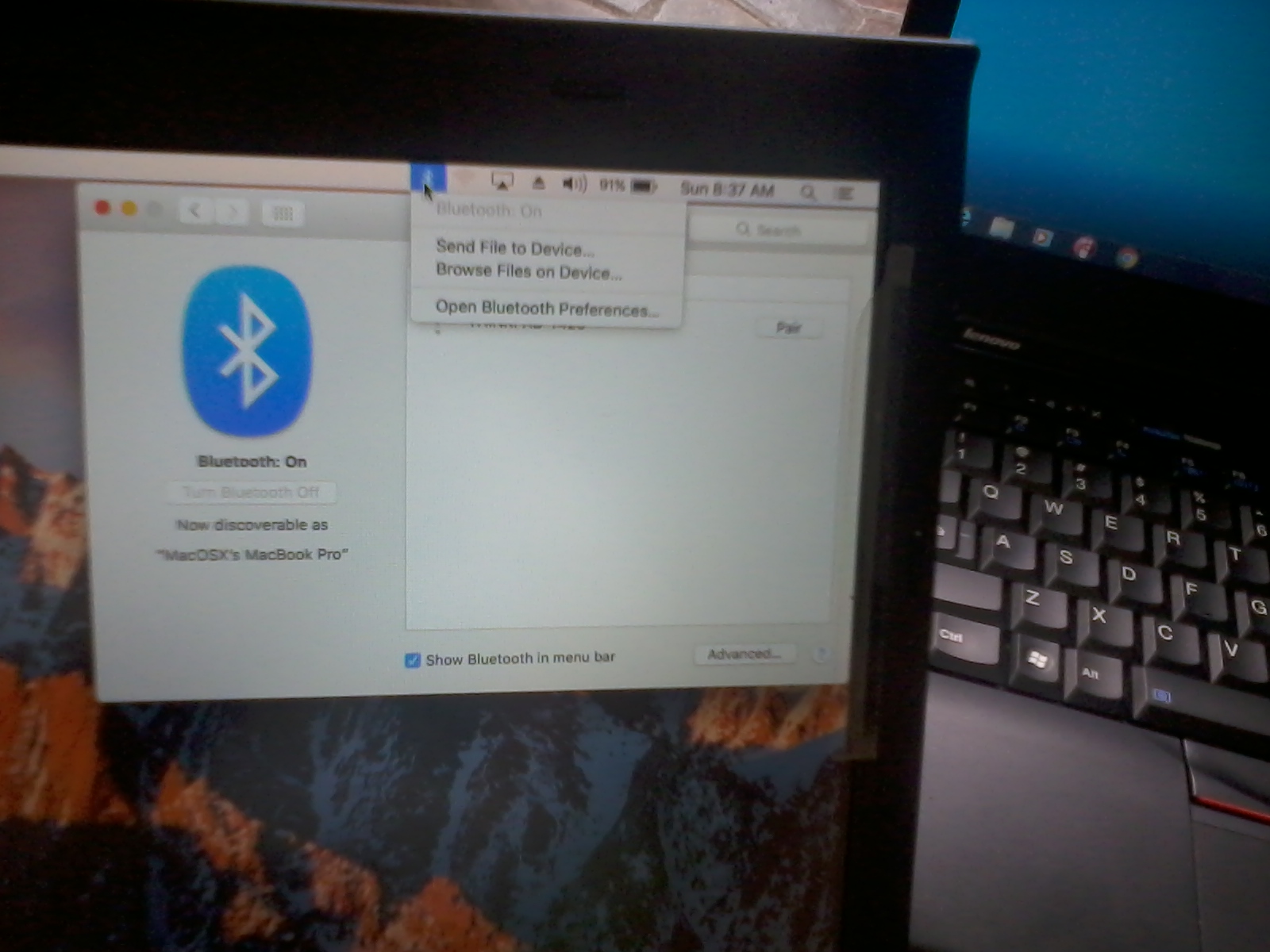Open the volume speaker icon

click(x=574, y=185)
